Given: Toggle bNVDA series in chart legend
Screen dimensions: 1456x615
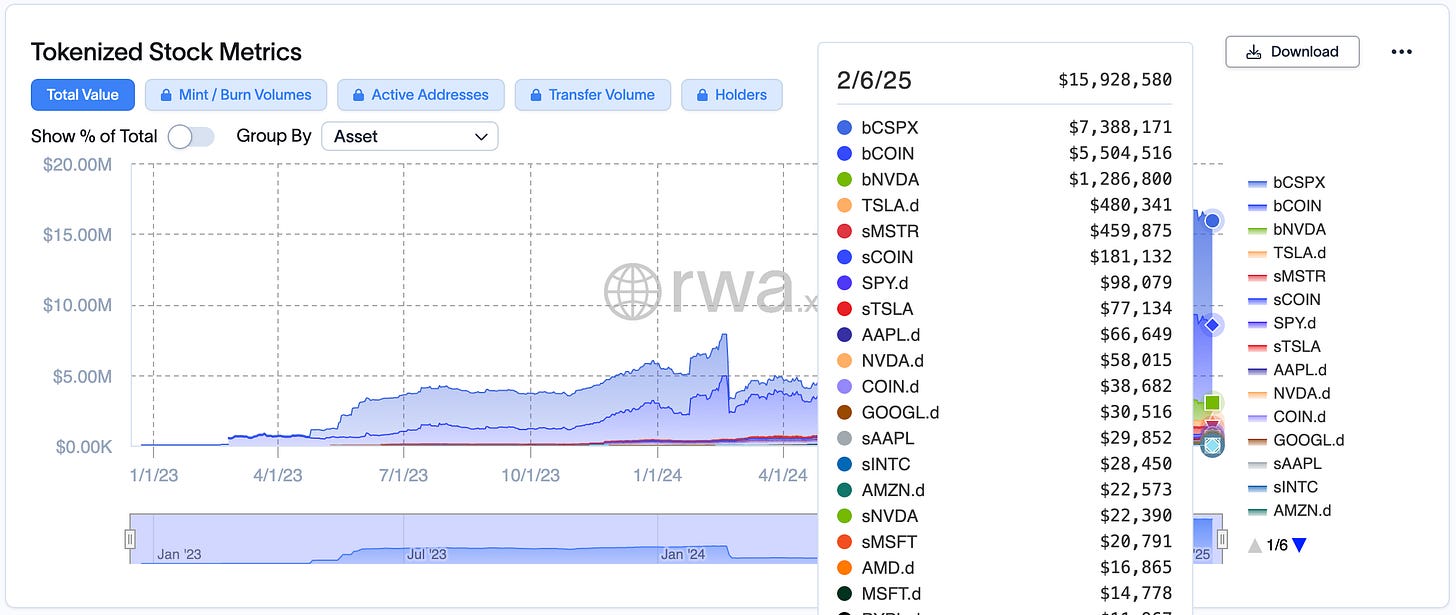Looking at the screenshot, I should 1286,229.
